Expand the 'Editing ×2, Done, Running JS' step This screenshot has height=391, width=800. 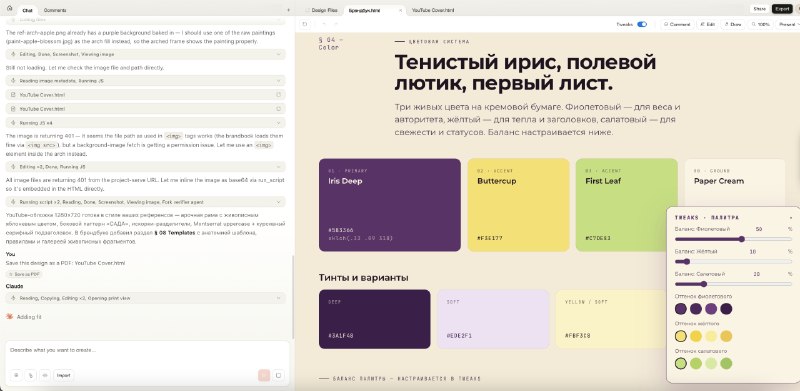pyautogui.click(x=145, y=167)
